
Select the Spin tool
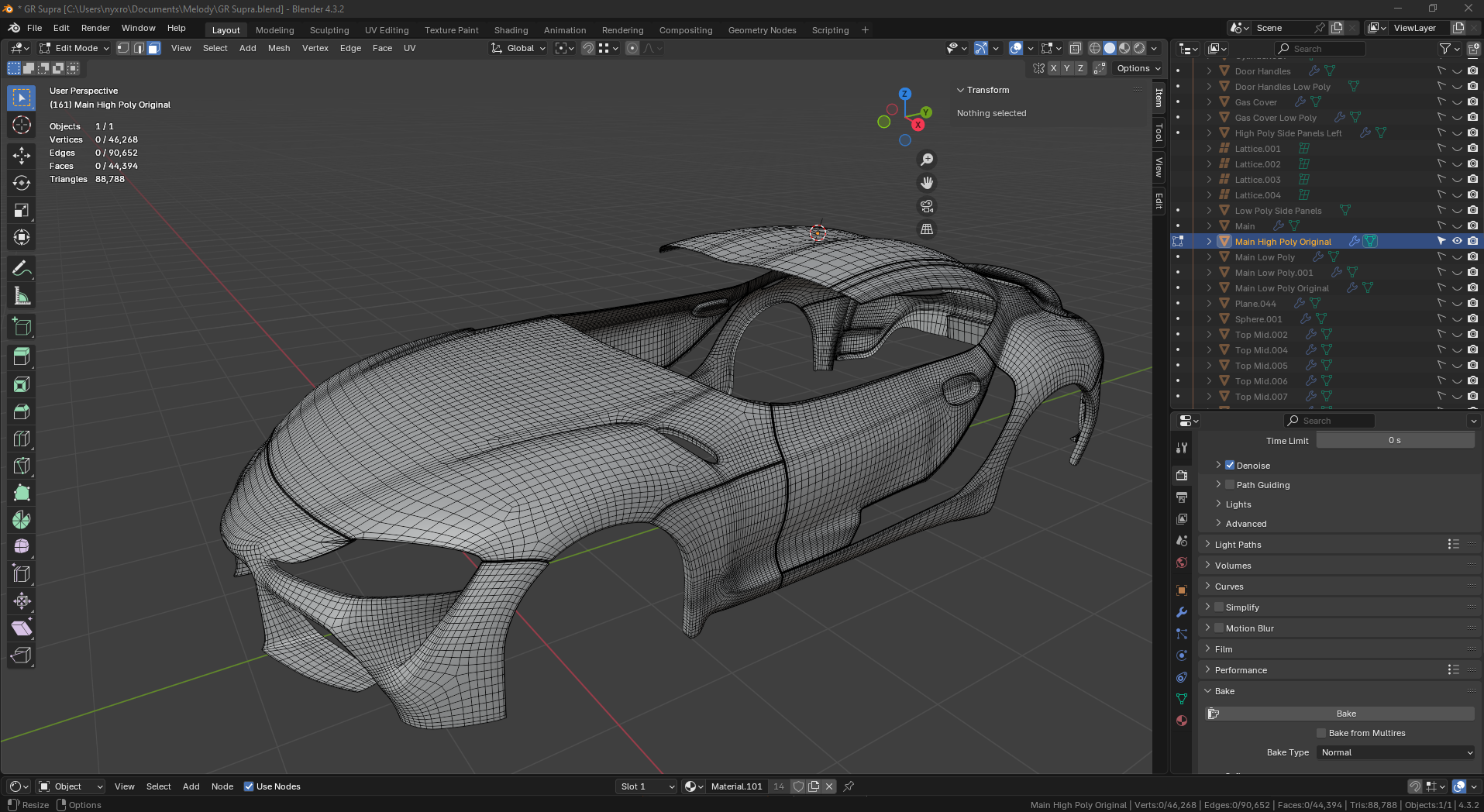(x=22, y=520)
